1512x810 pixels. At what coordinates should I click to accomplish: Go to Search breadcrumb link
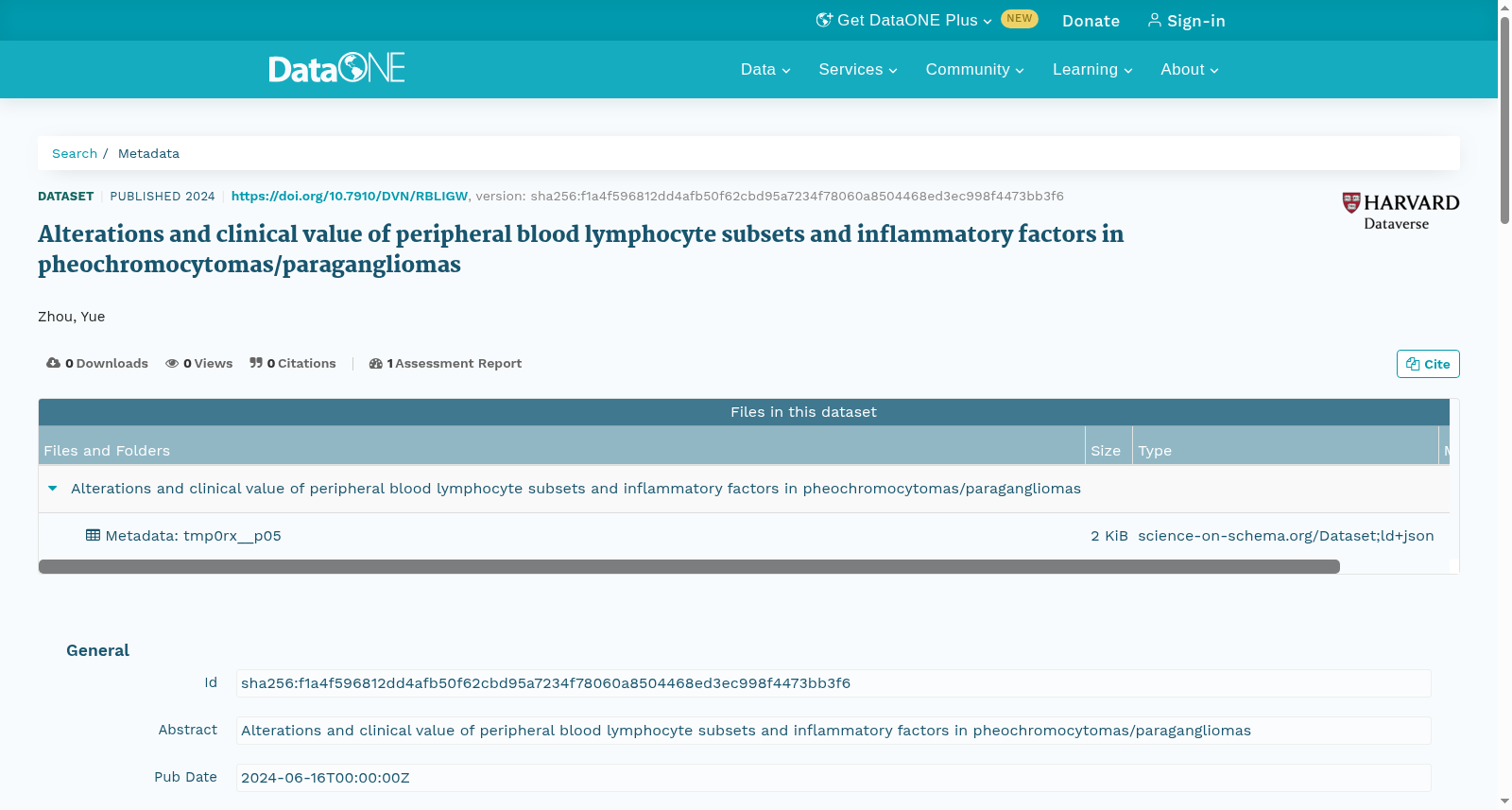point(75,153)
